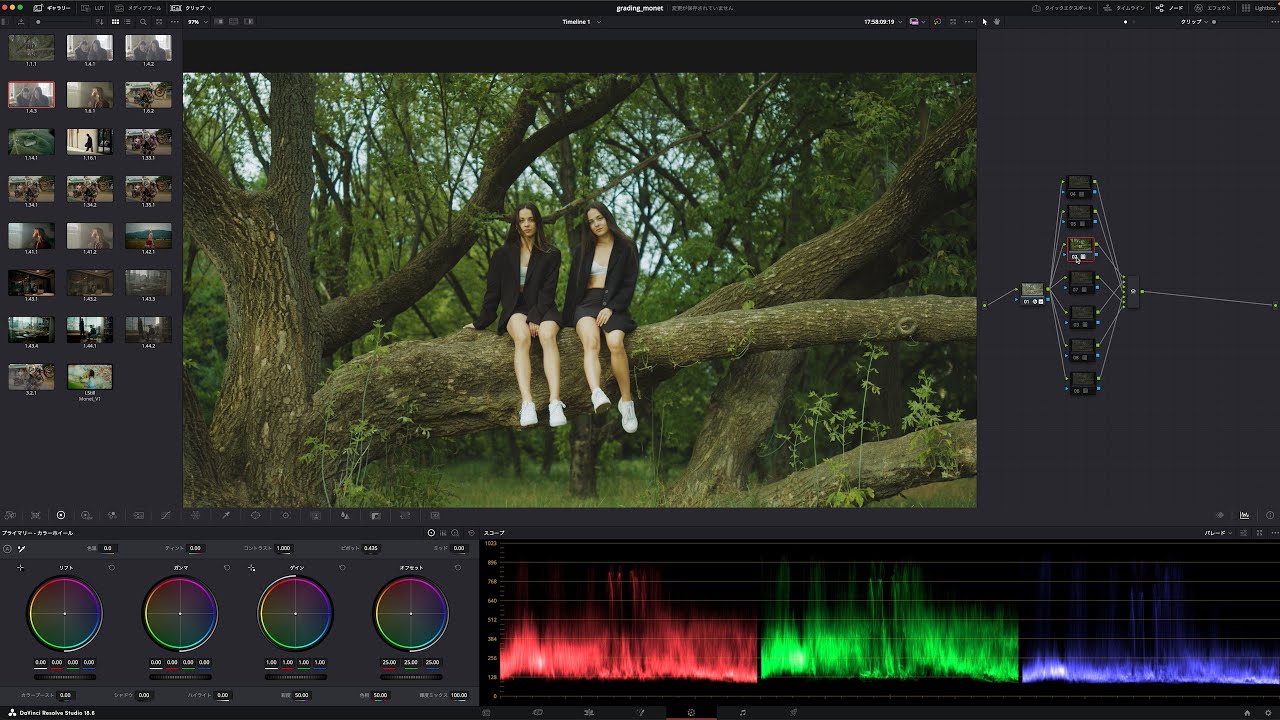The image size is (1280, 720).
Task: Pick the white balance eyedropper
Action: [x=21, y=548]
